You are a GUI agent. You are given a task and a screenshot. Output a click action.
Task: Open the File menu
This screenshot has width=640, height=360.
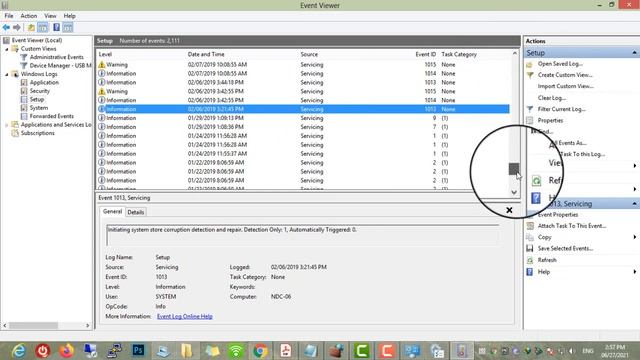coord(9,16)
